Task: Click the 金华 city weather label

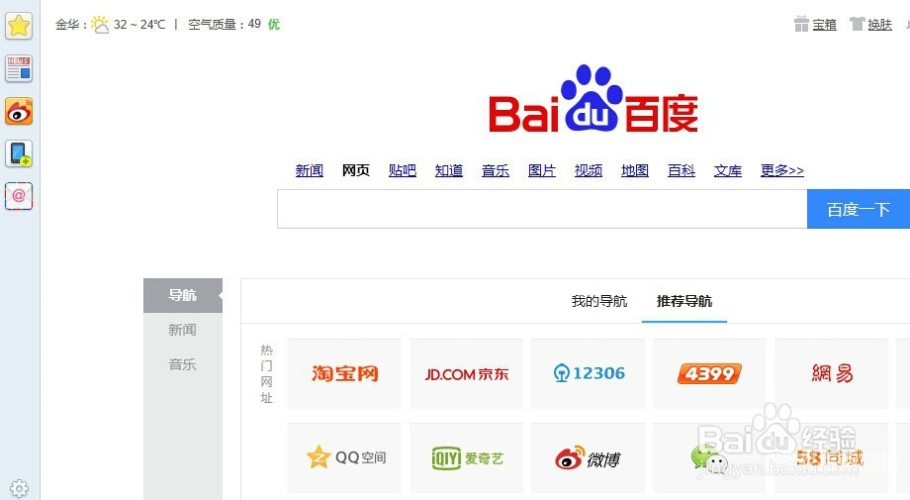Action: pos(71,24)
